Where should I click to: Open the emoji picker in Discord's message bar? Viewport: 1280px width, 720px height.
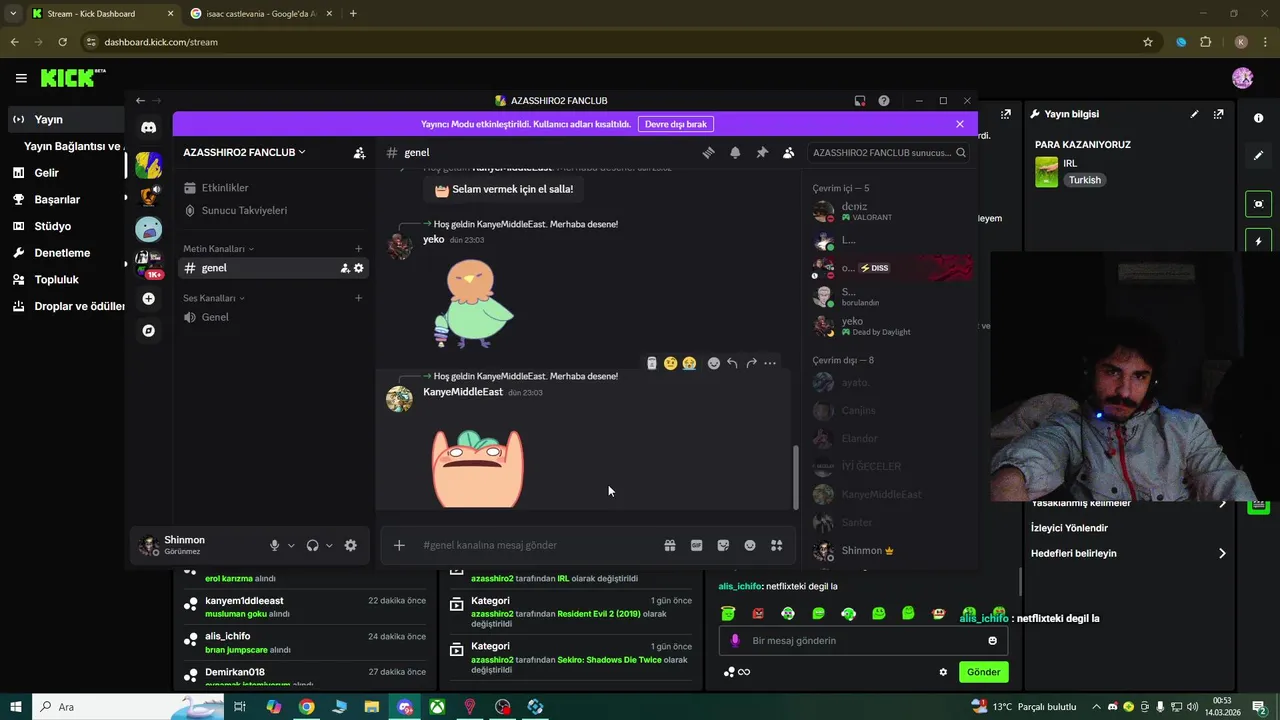point(750,545)
